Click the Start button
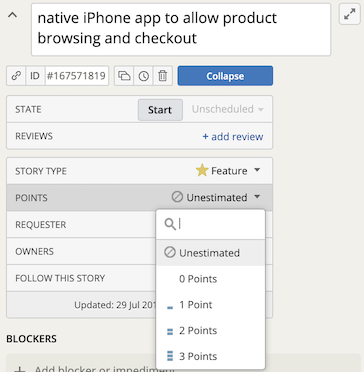The width and height of the screenshot is (364, 372). (x=160, y=110)
